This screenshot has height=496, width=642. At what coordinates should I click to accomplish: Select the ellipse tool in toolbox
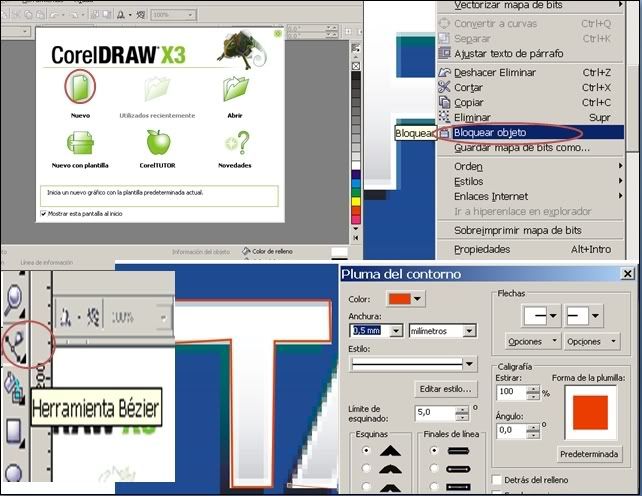pyautogui.click(x=14, y=472)
